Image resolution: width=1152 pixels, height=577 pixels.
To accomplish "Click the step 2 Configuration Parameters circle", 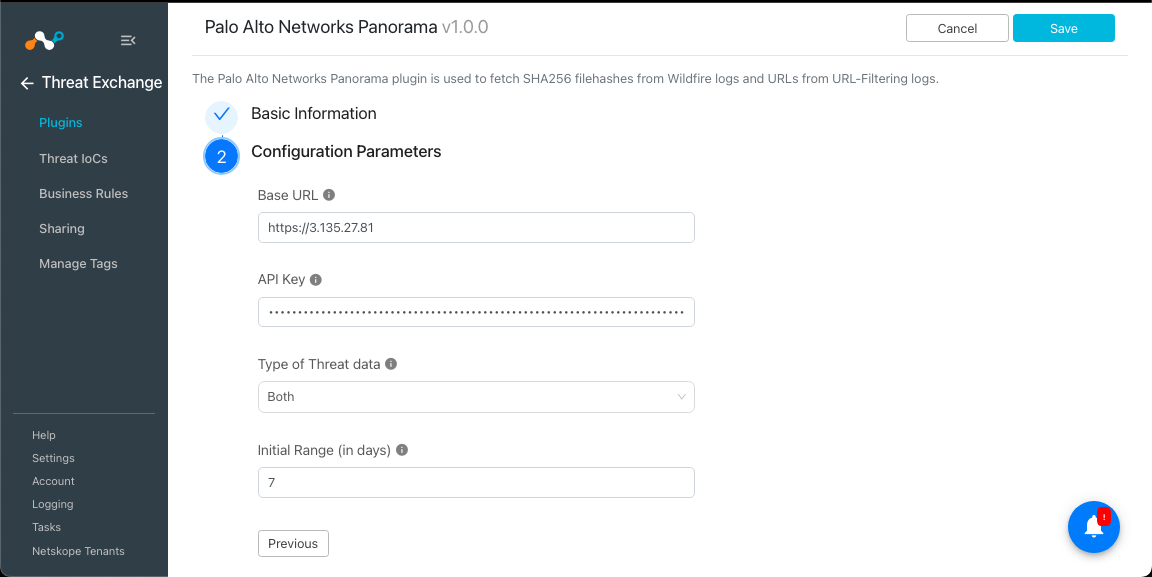I will click(221, 156).
